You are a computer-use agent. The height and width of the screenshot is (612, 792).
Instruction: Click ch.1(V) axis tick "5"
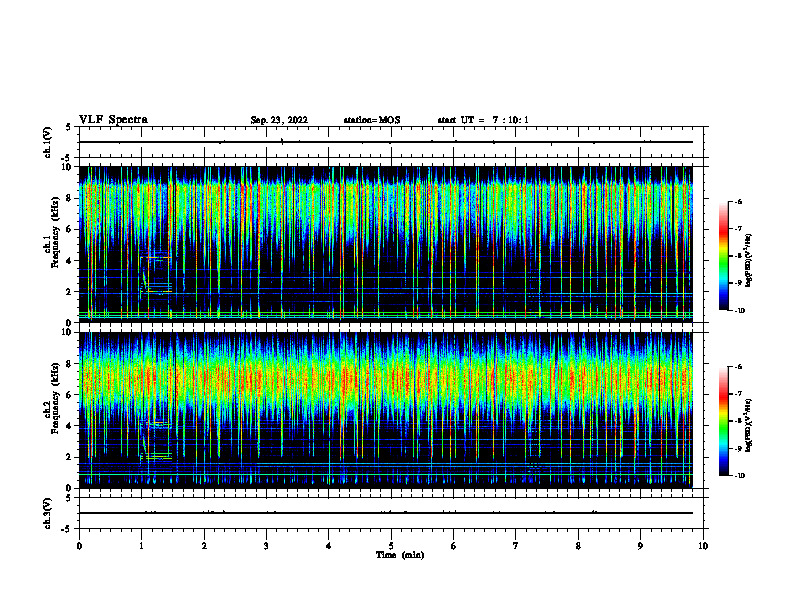click(68, 127)
